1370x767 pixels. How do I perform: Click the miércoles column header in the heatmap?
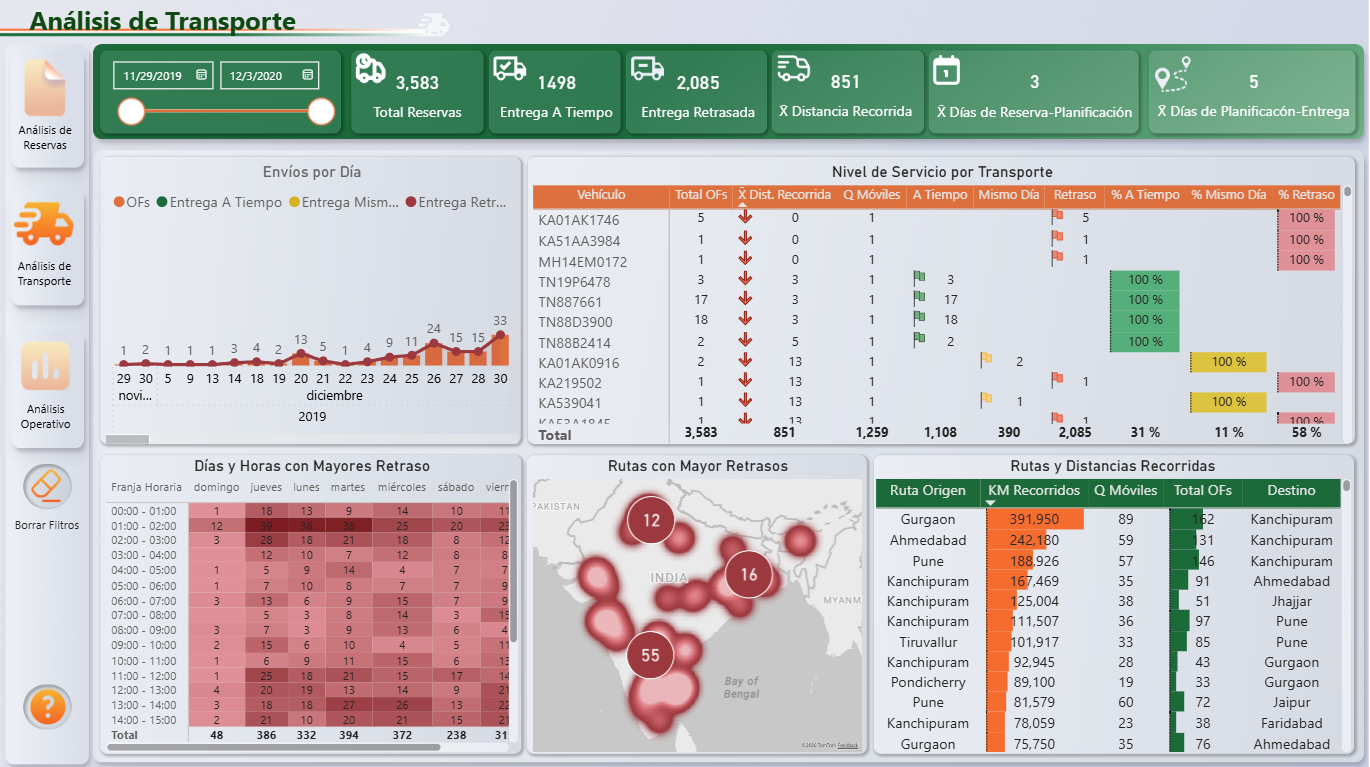point(402,487)
